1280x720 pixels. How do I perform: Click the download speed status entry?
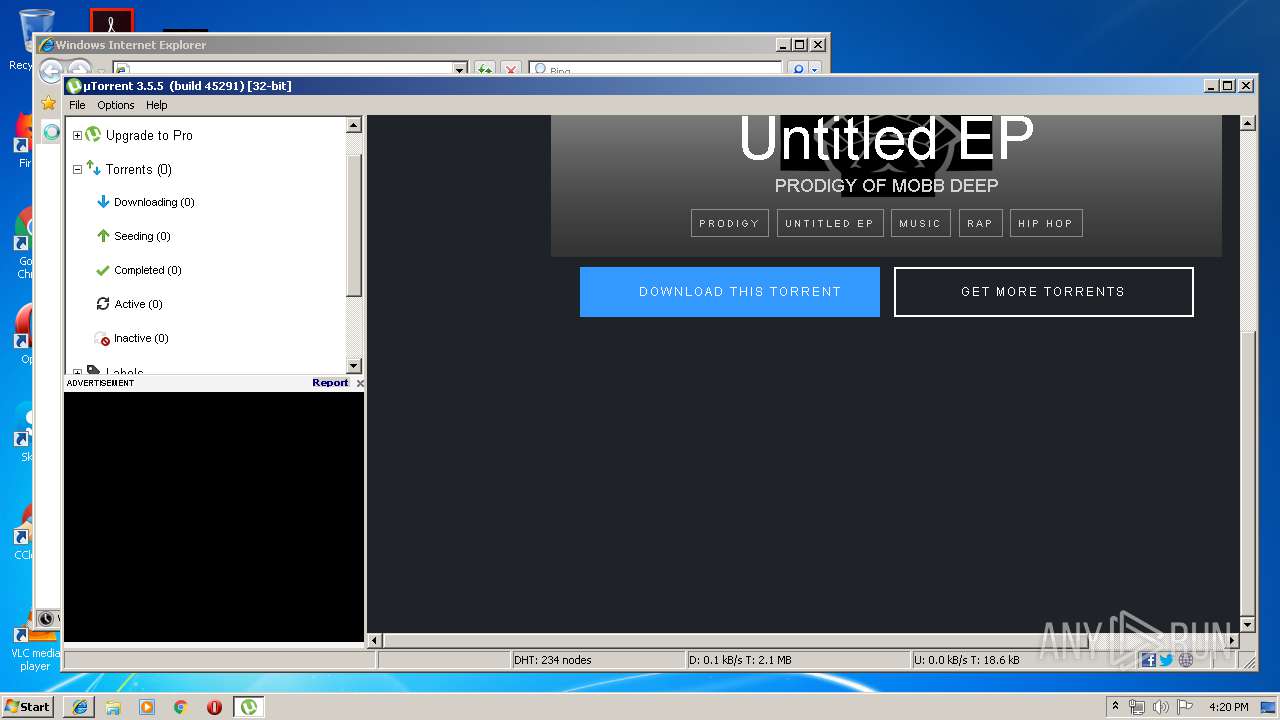741,660
